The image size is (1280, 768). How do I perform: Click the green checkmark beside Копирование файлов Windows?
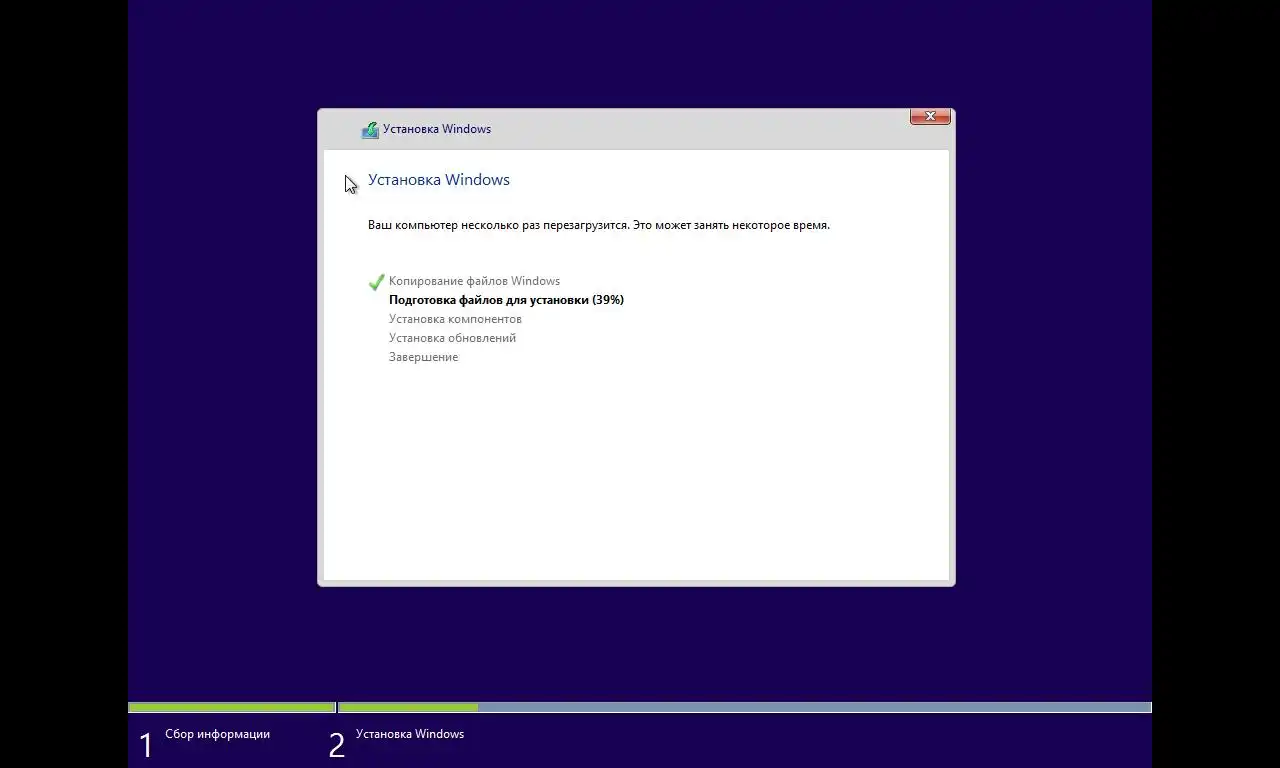[376, 282]
